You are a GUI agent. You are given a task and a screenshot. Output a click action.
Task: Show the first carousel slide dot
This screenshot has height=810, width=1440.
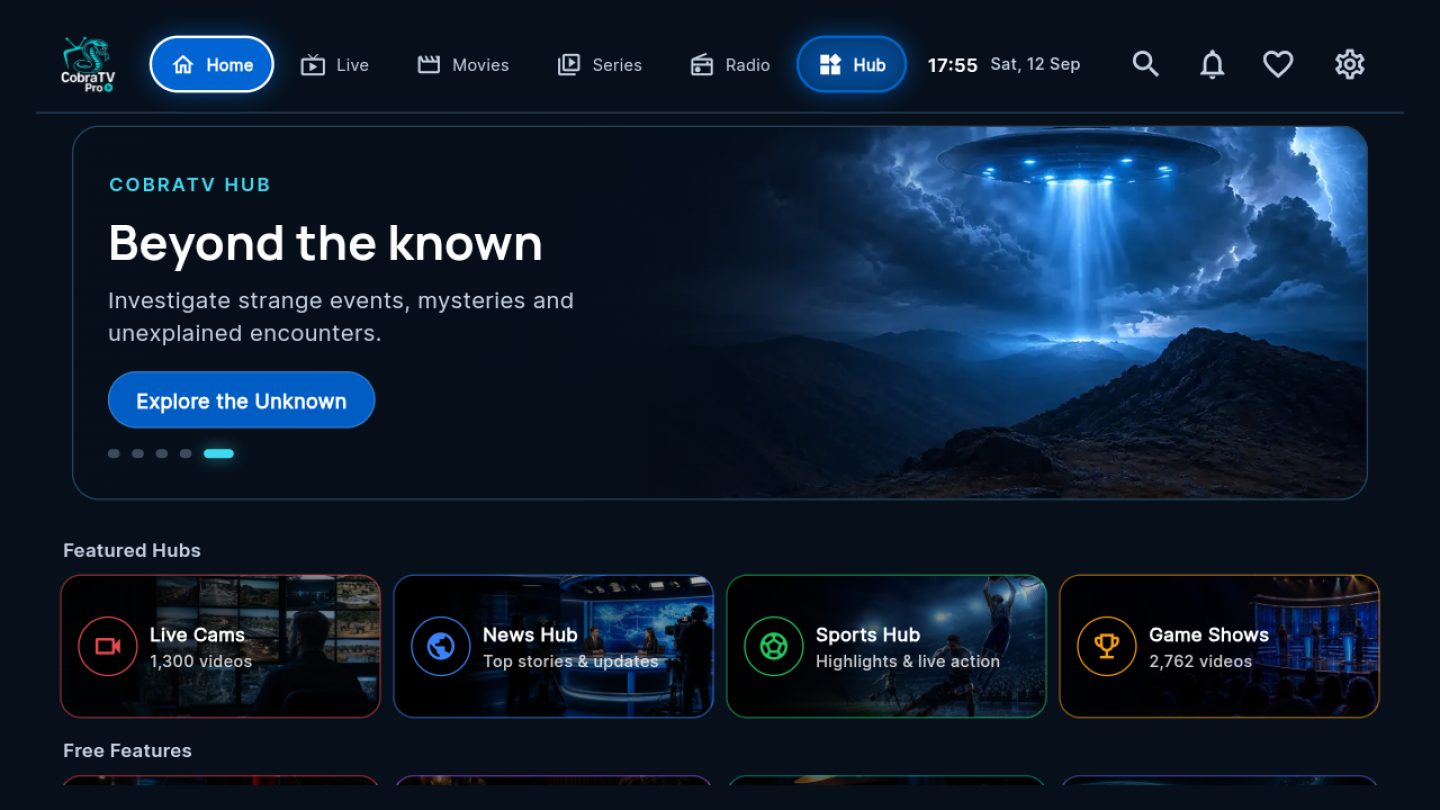[x=114, y=453]
